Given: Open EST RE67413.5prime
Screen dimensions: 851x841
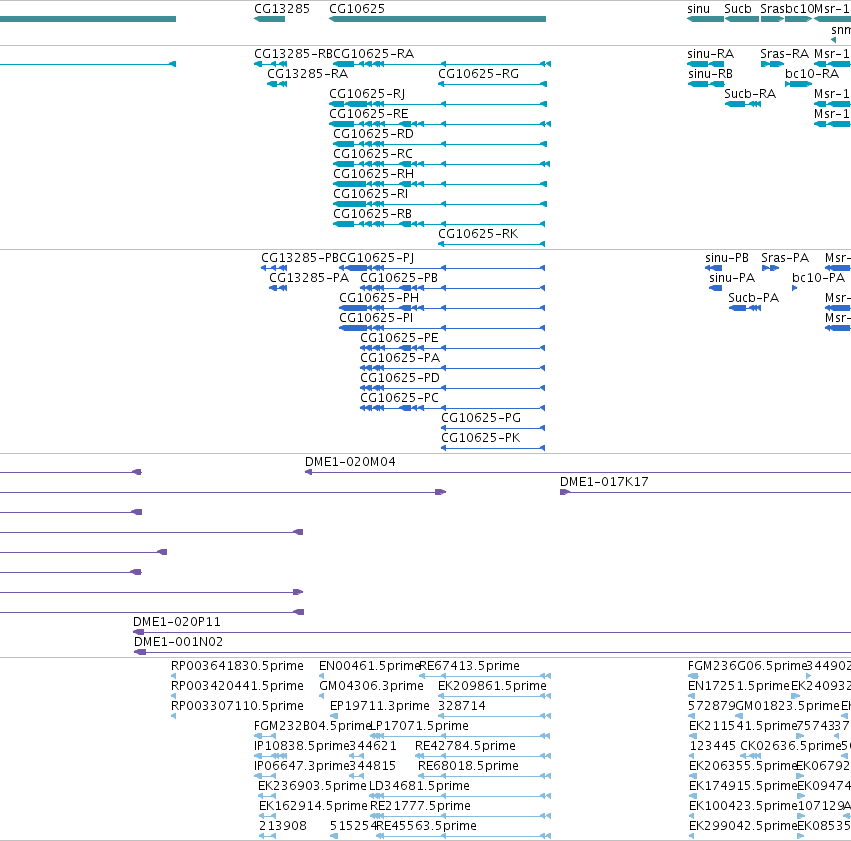Looking at the screenshot, I should click(x=469, y=666).
